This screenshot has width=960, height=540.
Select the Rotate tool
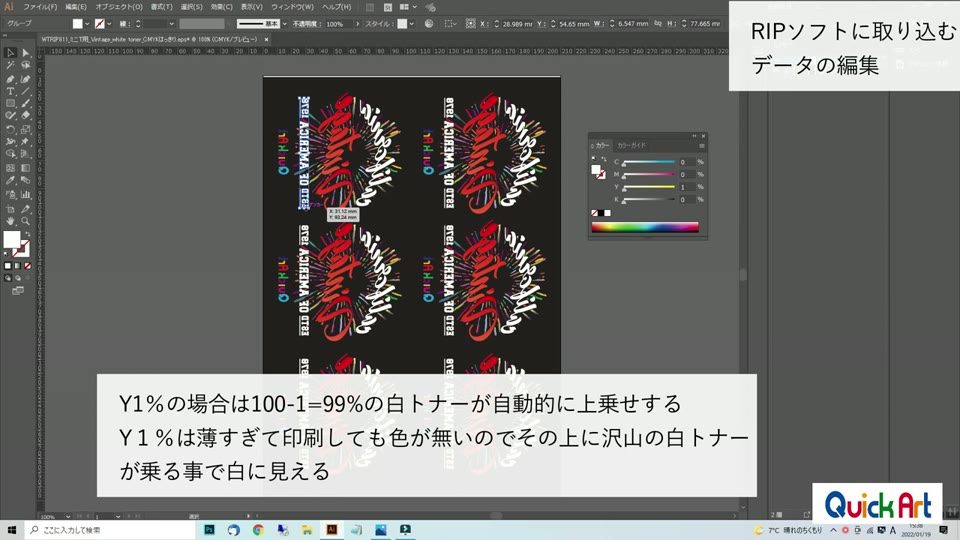(x=10, y=130)
